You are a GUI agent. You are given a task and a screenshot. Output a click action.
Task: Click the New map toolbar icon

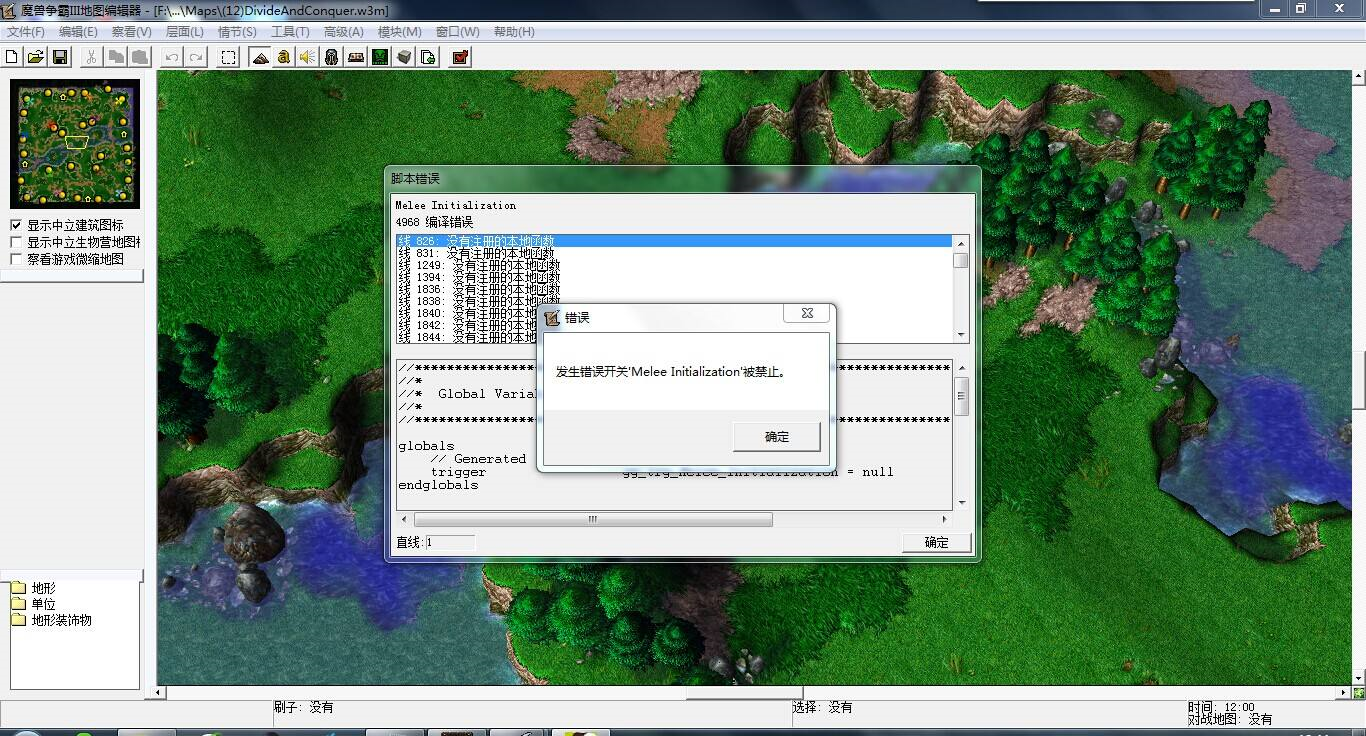tap(12, 57)
